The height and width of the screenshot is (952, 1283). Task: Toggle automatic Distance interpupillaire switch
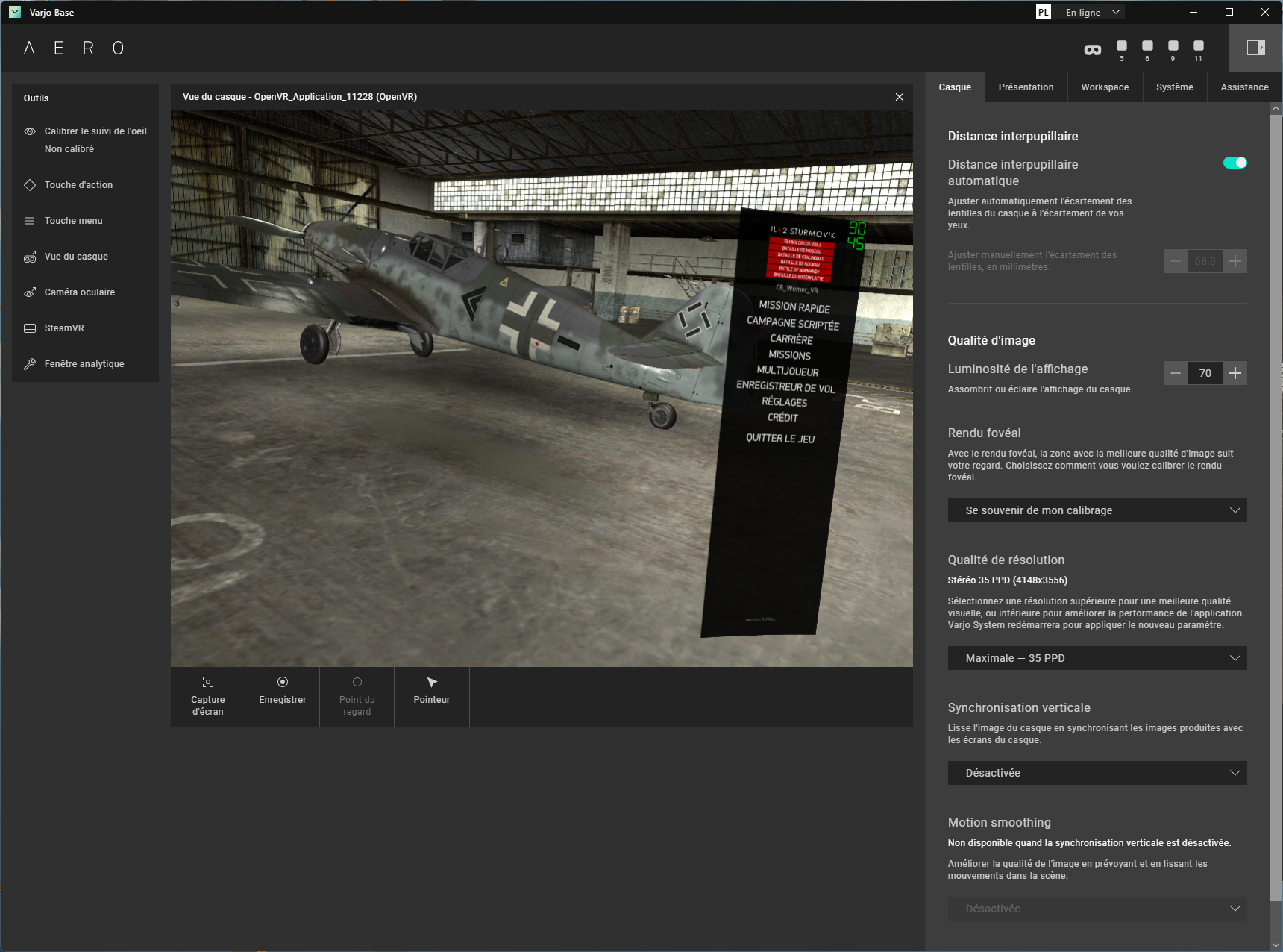pos(1235,163)
